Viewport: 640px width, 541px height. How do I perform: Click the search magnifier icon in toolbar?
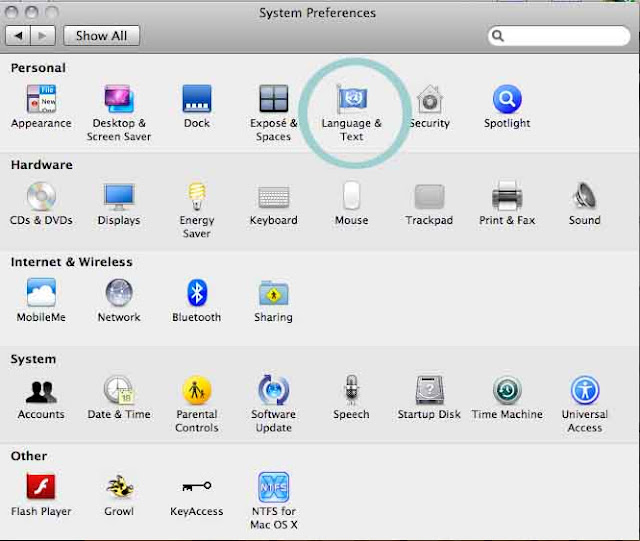tap(498, 36)
